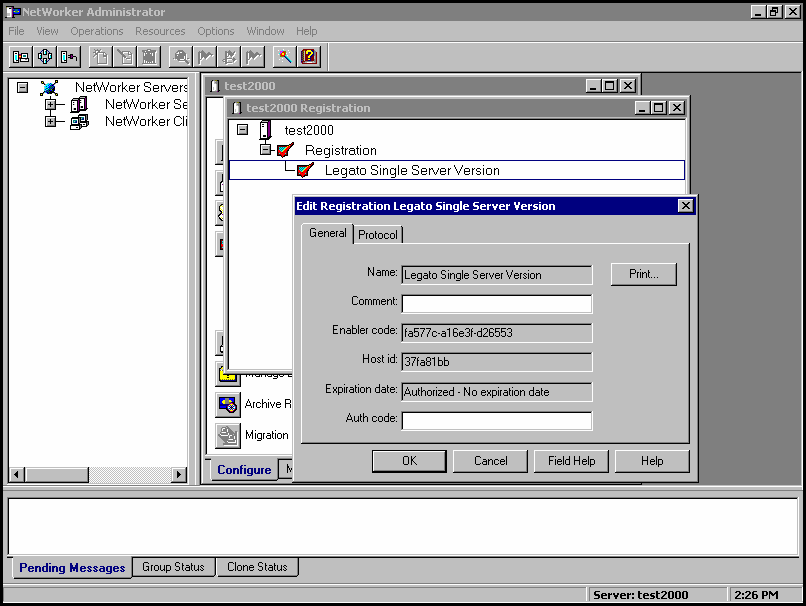Click into the Auth code field
The height and width of the screenshot is (606, 806).
pyautogui.click(x=497, y=420)
